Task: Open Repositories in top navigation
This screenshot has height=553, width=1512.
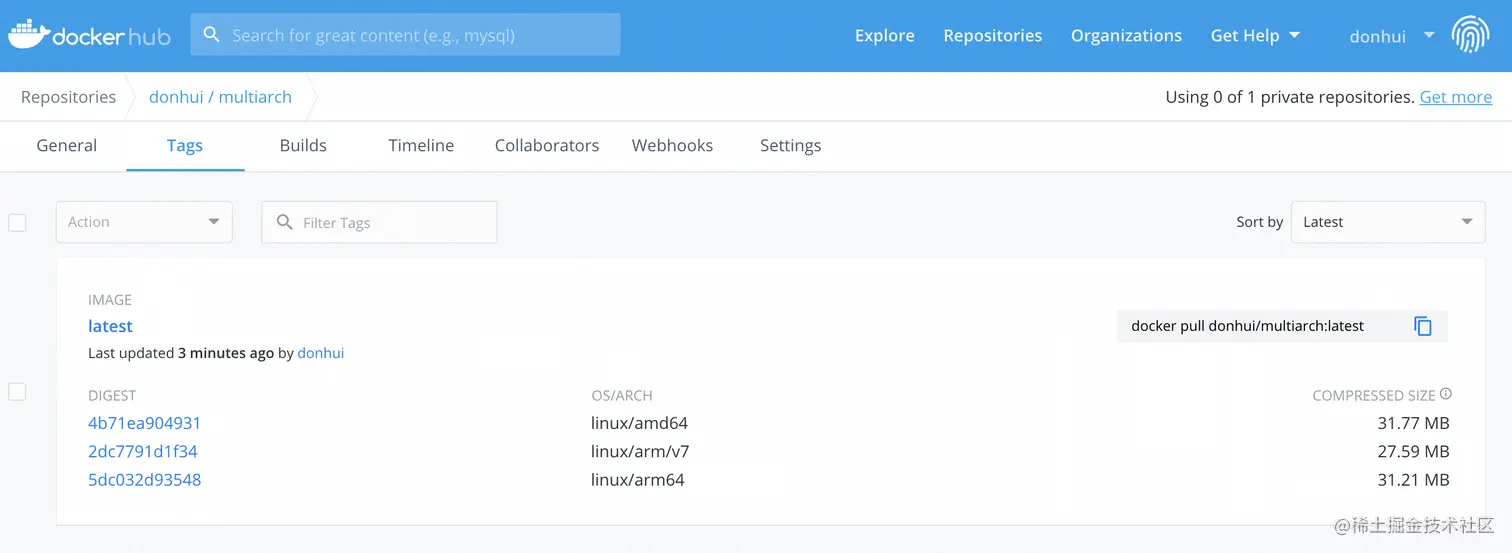Action: pyautogui.click(x=992, y=35)
